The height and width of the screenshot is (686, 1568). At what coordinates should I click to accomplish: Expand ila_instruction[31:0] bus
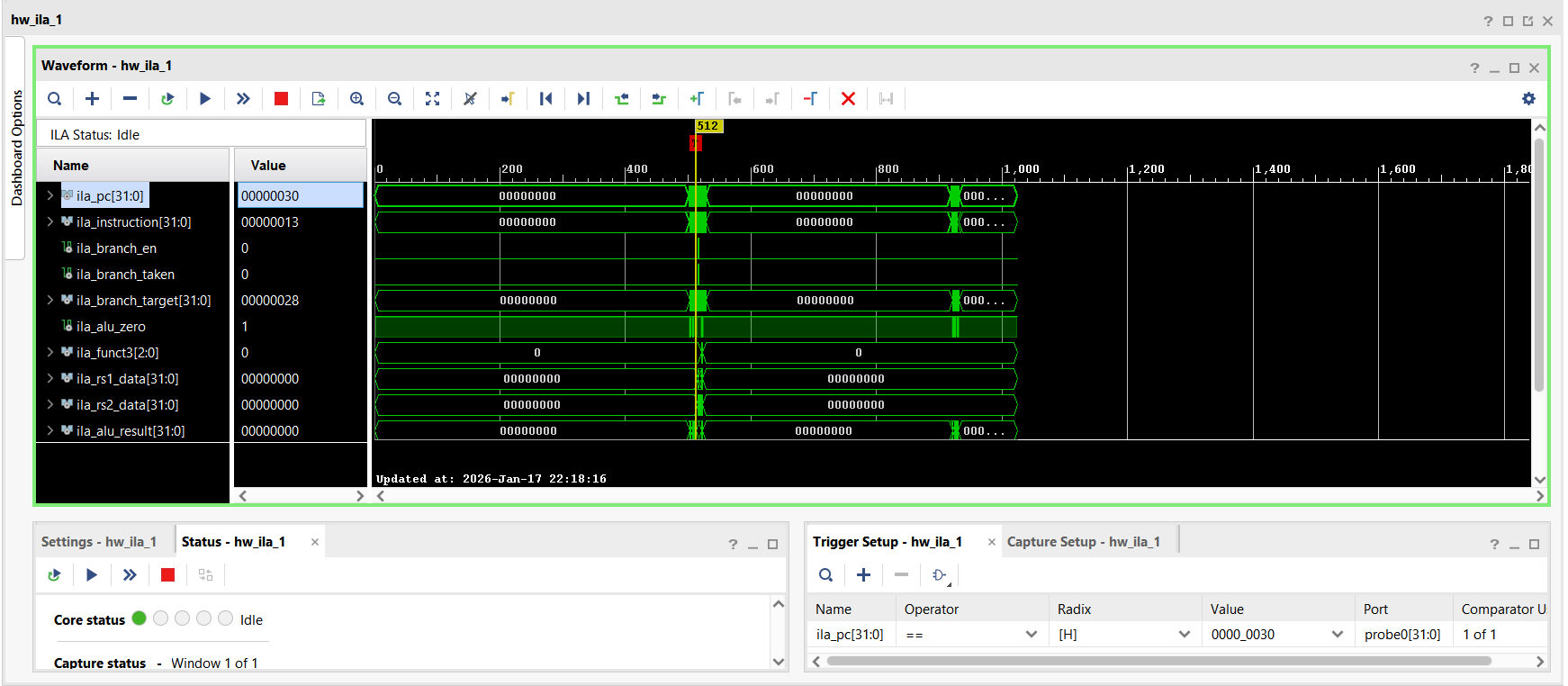(50, 221)
